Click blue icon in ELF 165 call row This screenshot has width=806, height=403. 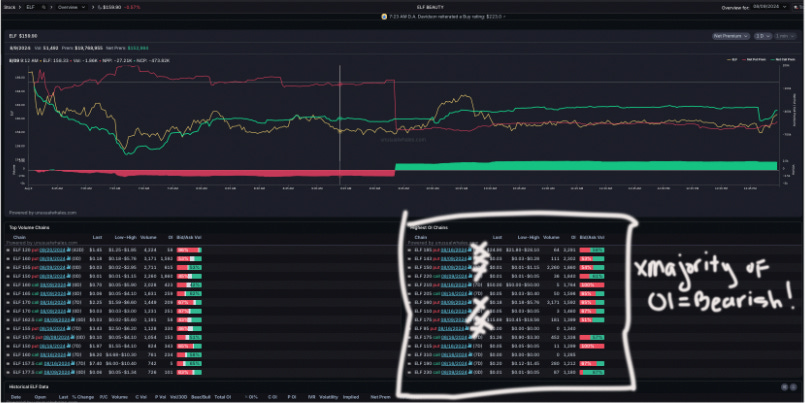point(67,293)
